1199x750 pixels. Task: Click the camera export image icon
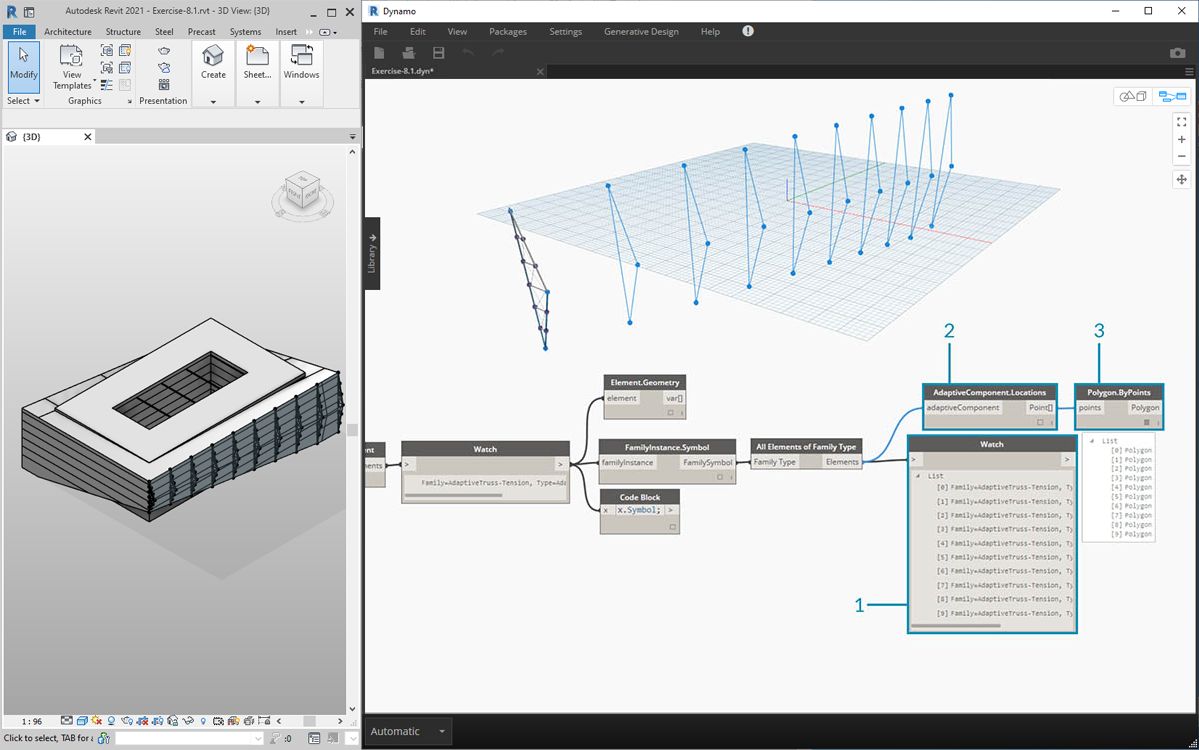(x=1177, y=53)
